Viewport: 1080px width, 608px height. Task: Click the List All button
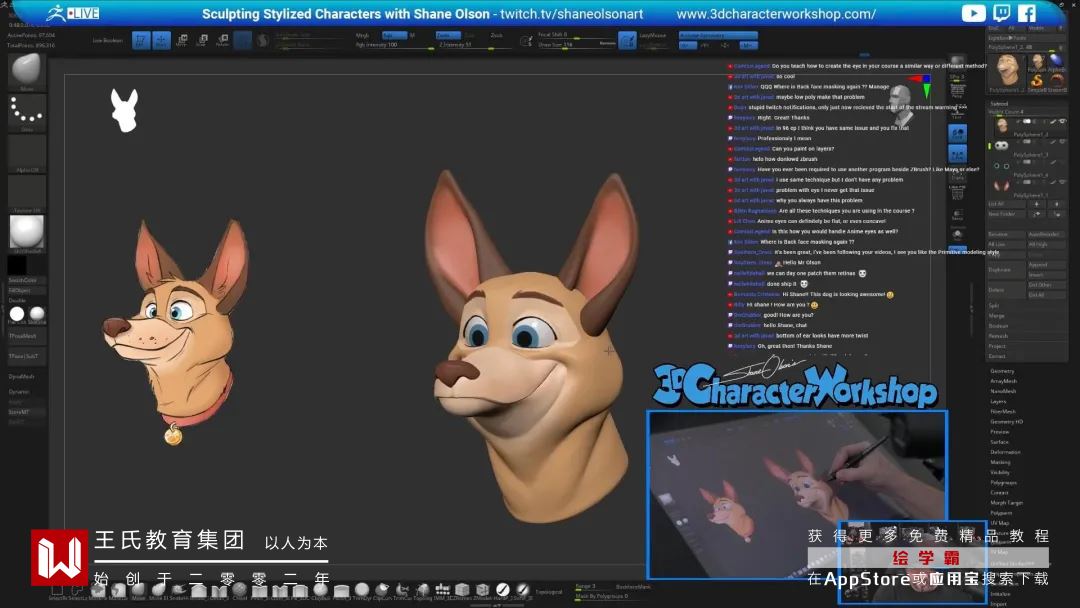[x=1006, y=205]
